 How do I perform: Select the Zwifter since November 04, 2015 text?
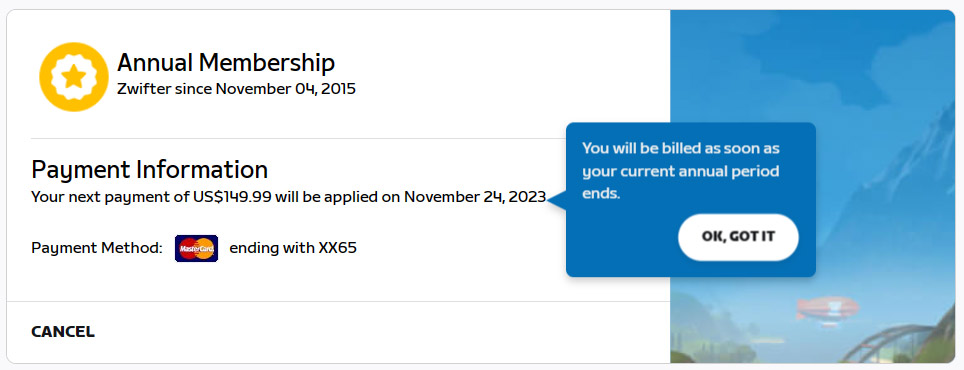(x=236, y=89)
